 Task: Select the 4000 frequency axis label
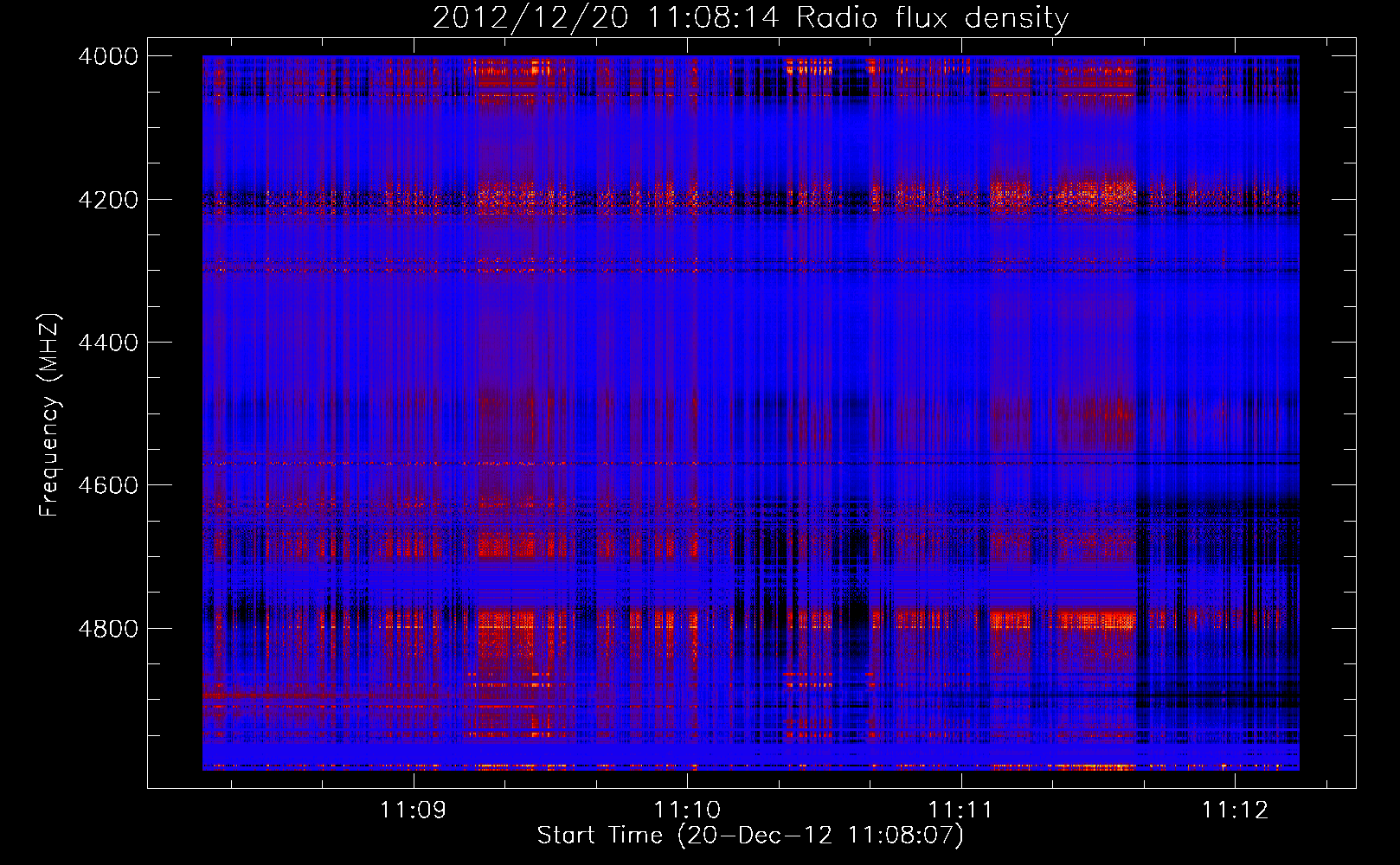click(x=108, y=56)
